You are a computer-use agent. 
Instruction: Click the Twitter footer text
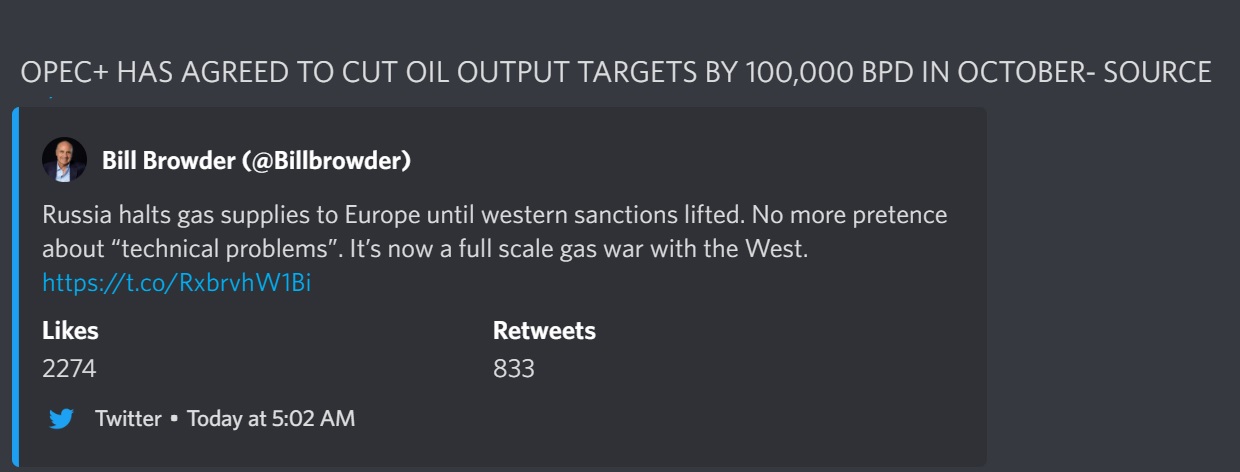(128, 419)
